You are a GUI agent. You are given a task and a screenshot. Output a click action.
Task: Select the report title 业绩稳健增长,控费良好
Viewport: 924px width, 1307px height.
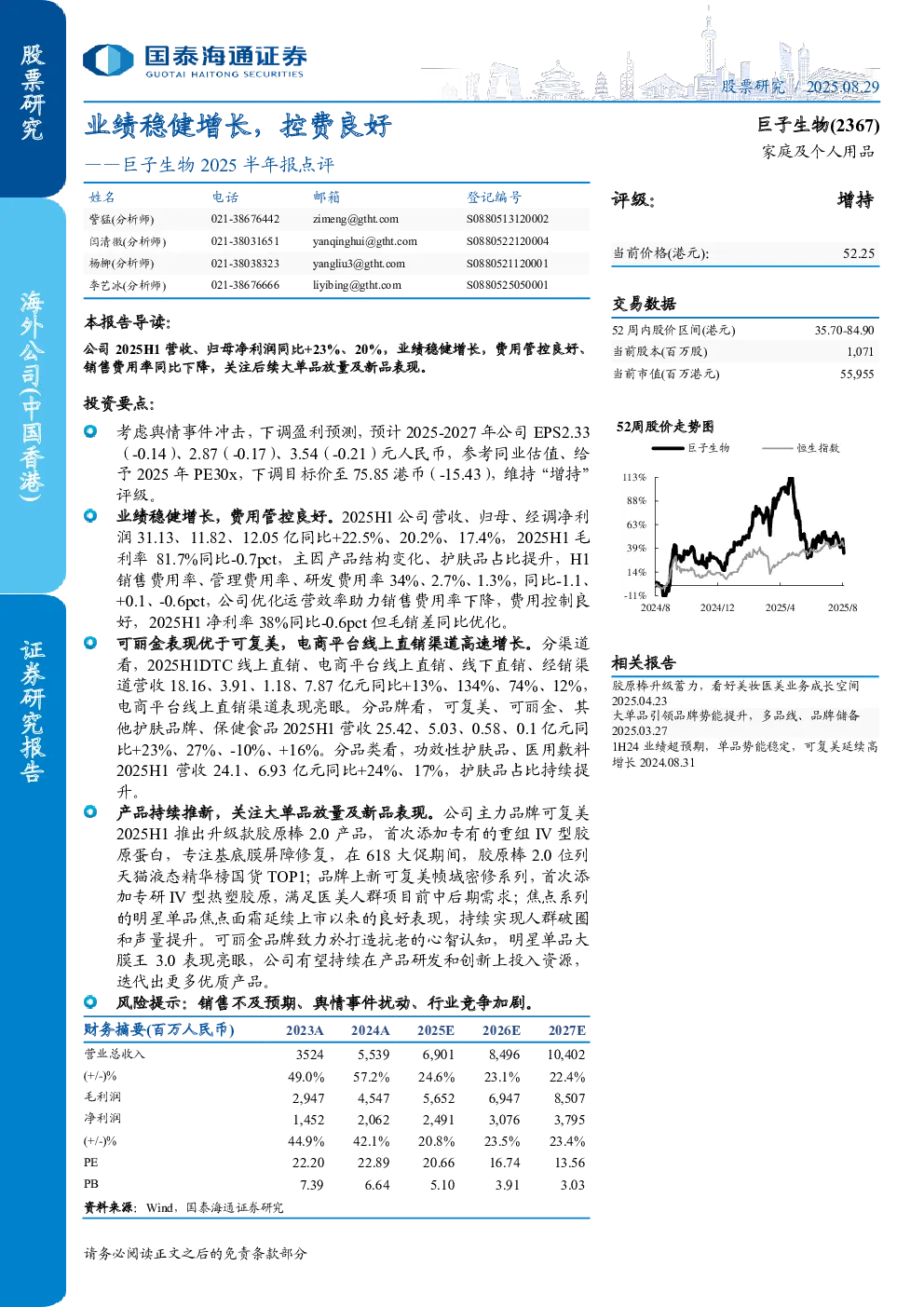point(238,125)
